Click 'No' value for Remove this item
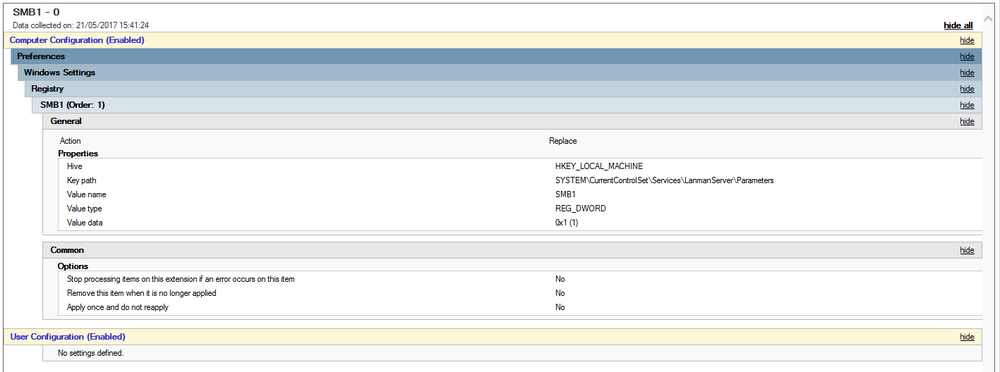The image size is (1000, 372). 560,293
